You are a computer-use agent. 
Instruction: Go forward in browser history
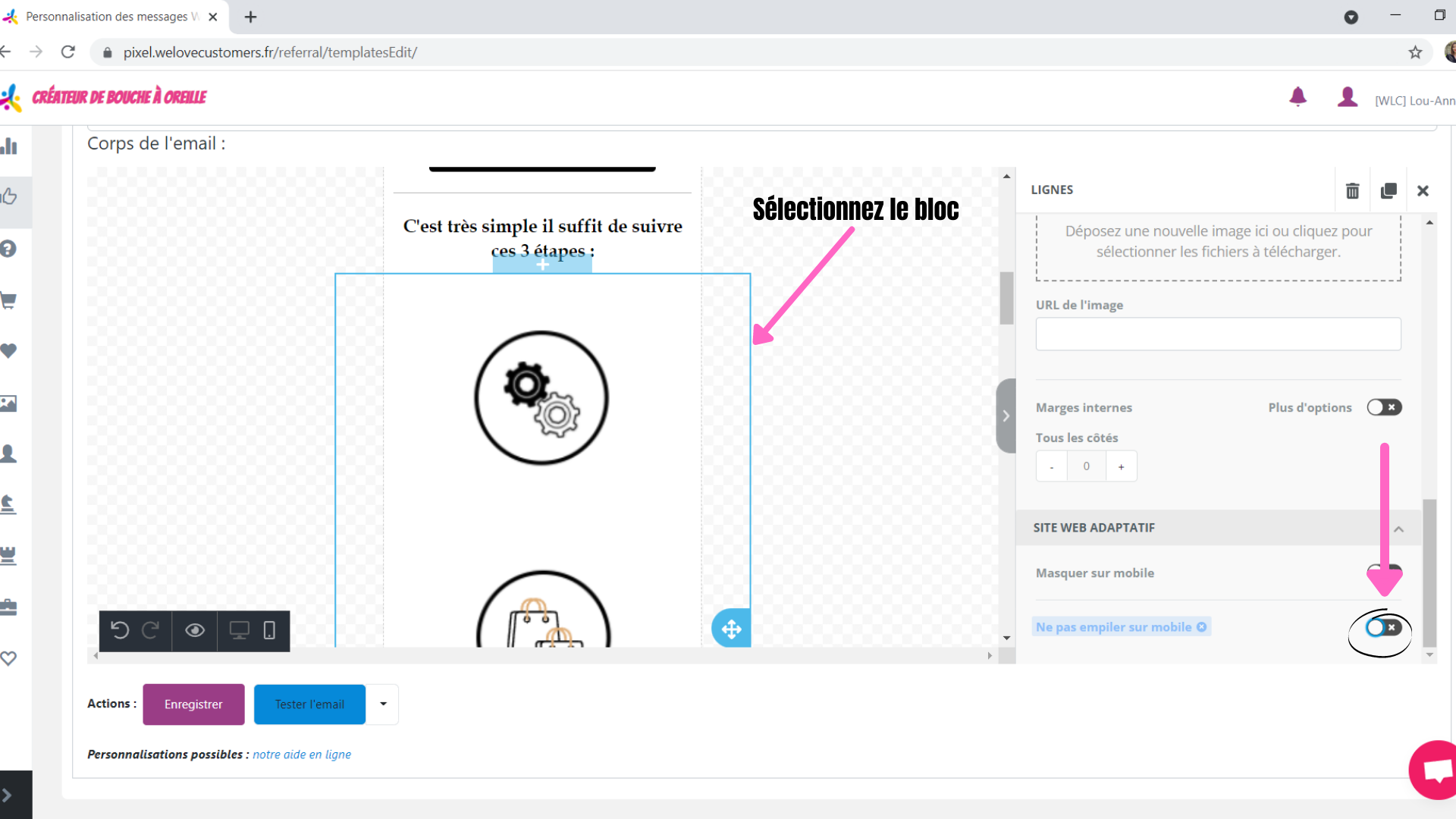click(36, 52)
